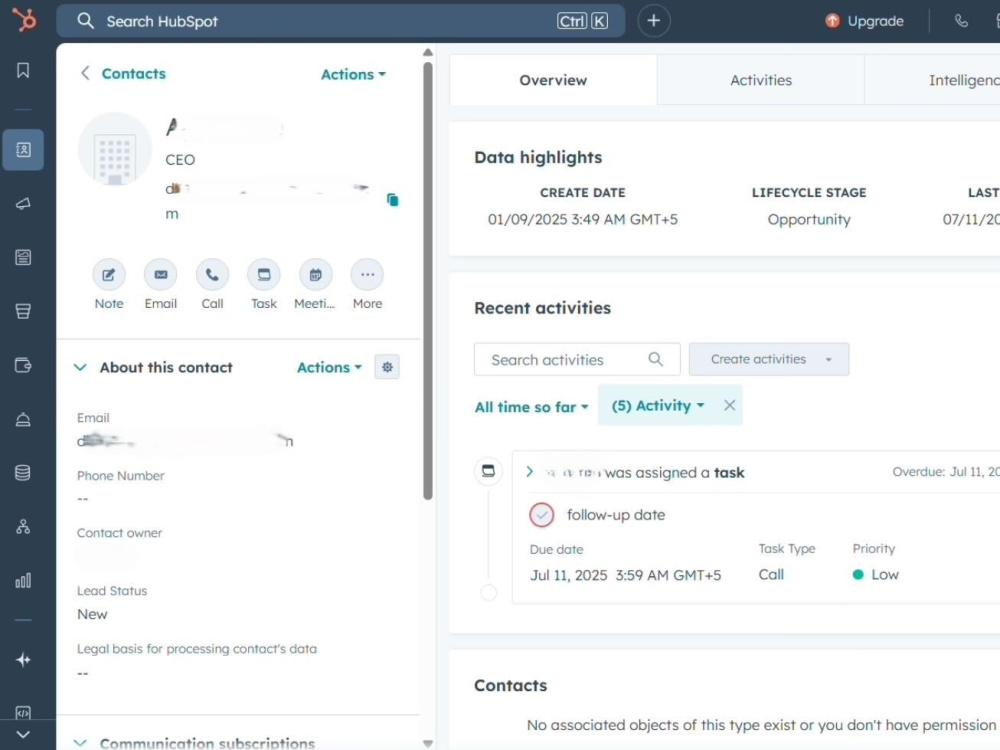Image resolution: width=1000 pixels, height=750 pixels.
Task: Open the calling phone icon in top bar
Action: [961, 21]
